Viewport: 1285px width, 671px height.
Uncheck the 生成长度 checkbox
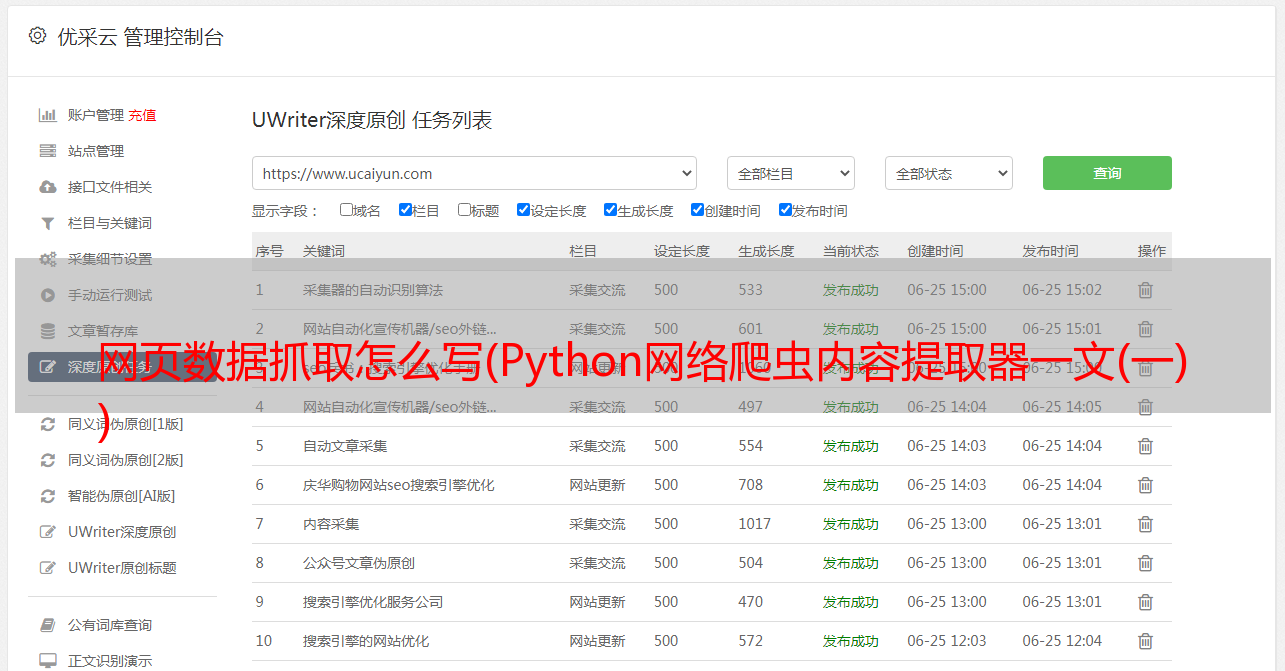[610, 210]
